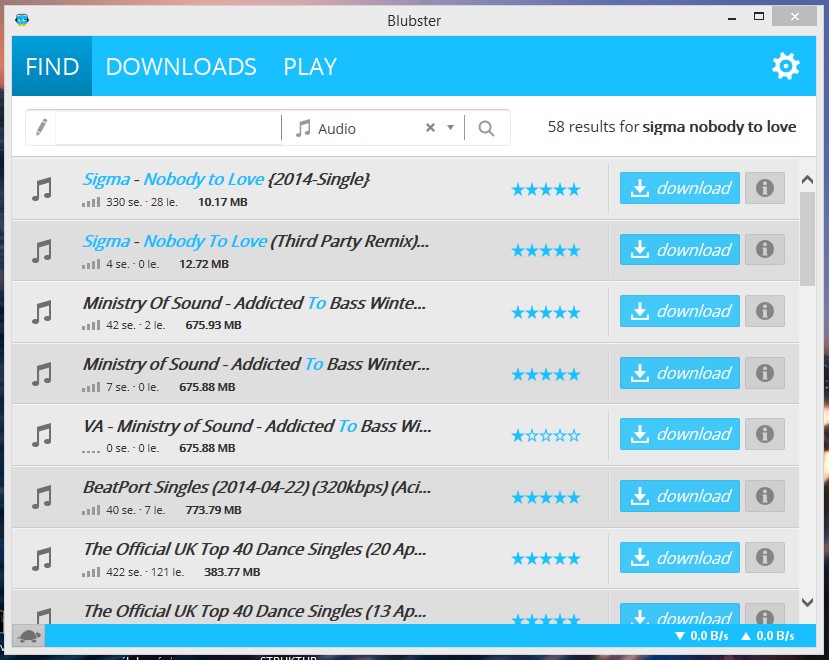
Task: Click the download speed indicator 0,0 B/s
Action: click(x=702, y=636)
